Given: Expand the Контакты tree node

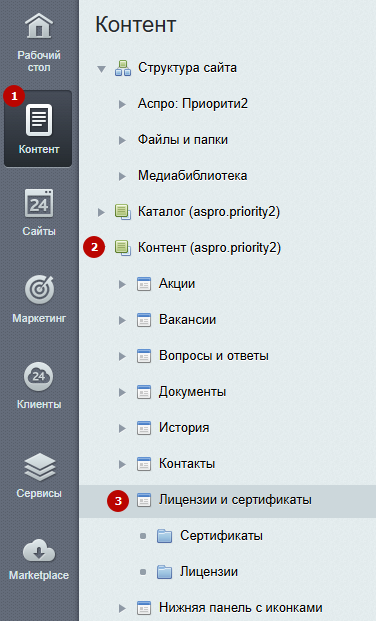Looking at the screenshot, I should tap(122, 465).
